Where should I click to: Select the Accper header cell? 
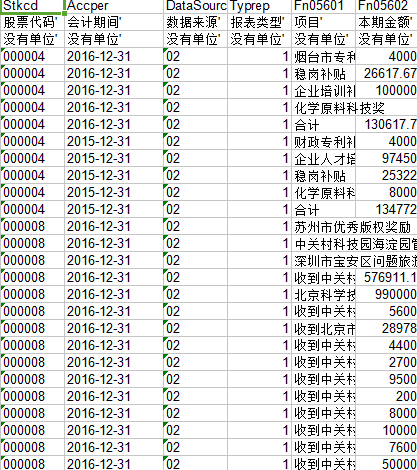[x=114, y=6]
